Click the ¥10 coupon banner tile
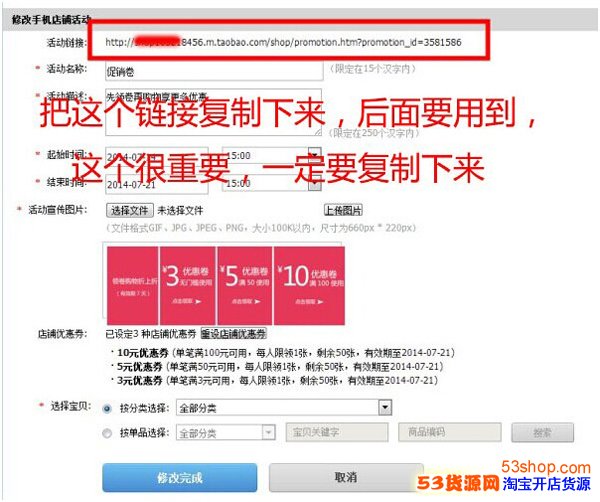 pyautogui.click(x=309, y=285)
